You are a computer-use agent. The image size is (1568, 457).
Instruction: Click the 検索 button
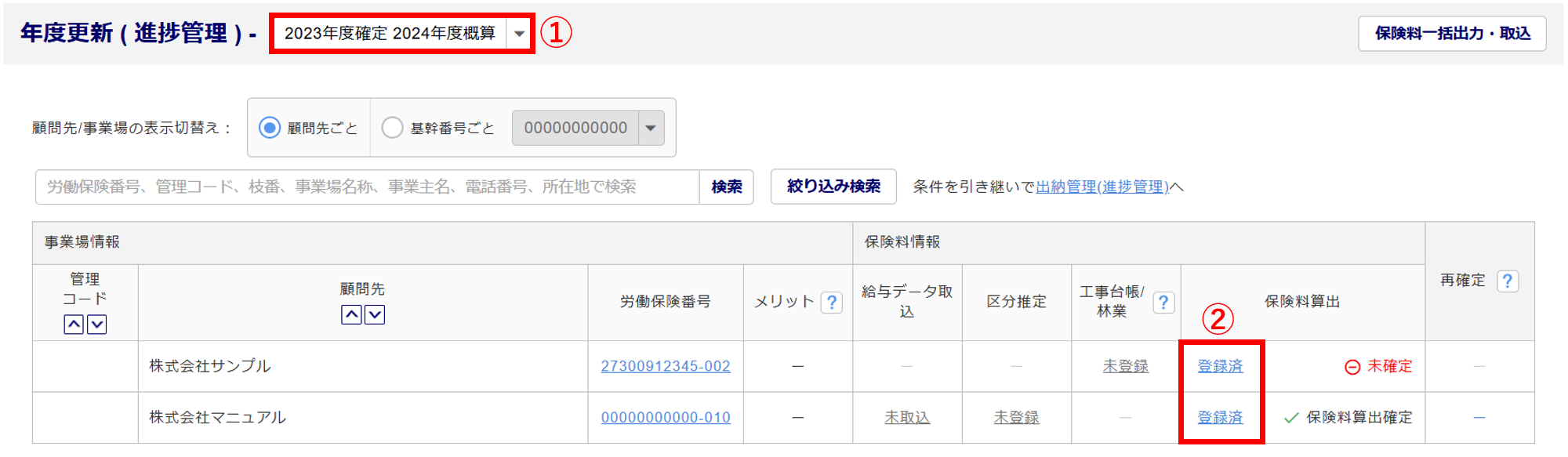[x=726, y=187]
